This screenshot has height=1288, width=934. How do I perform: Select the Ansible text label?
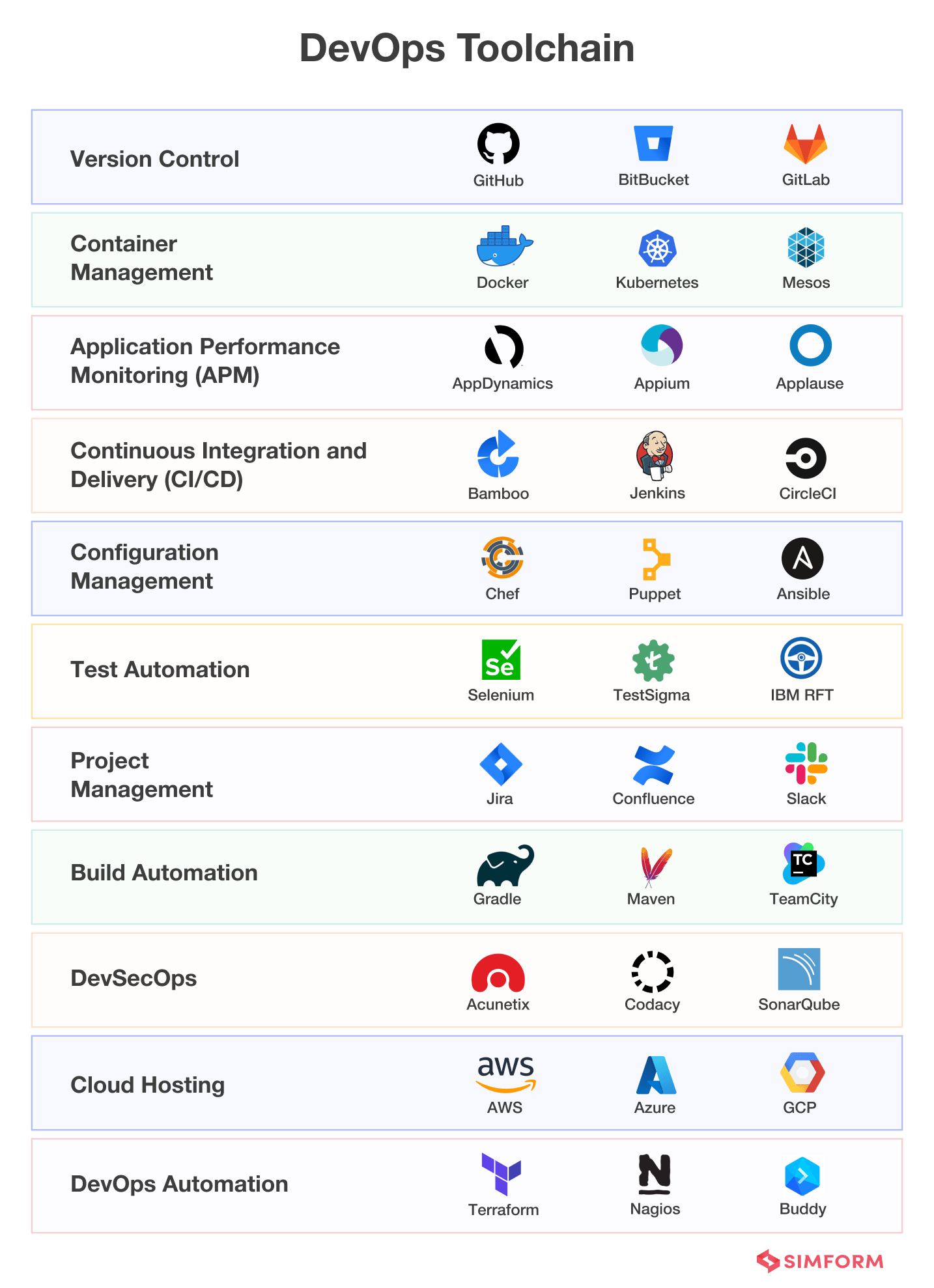[x=803, y=594]
